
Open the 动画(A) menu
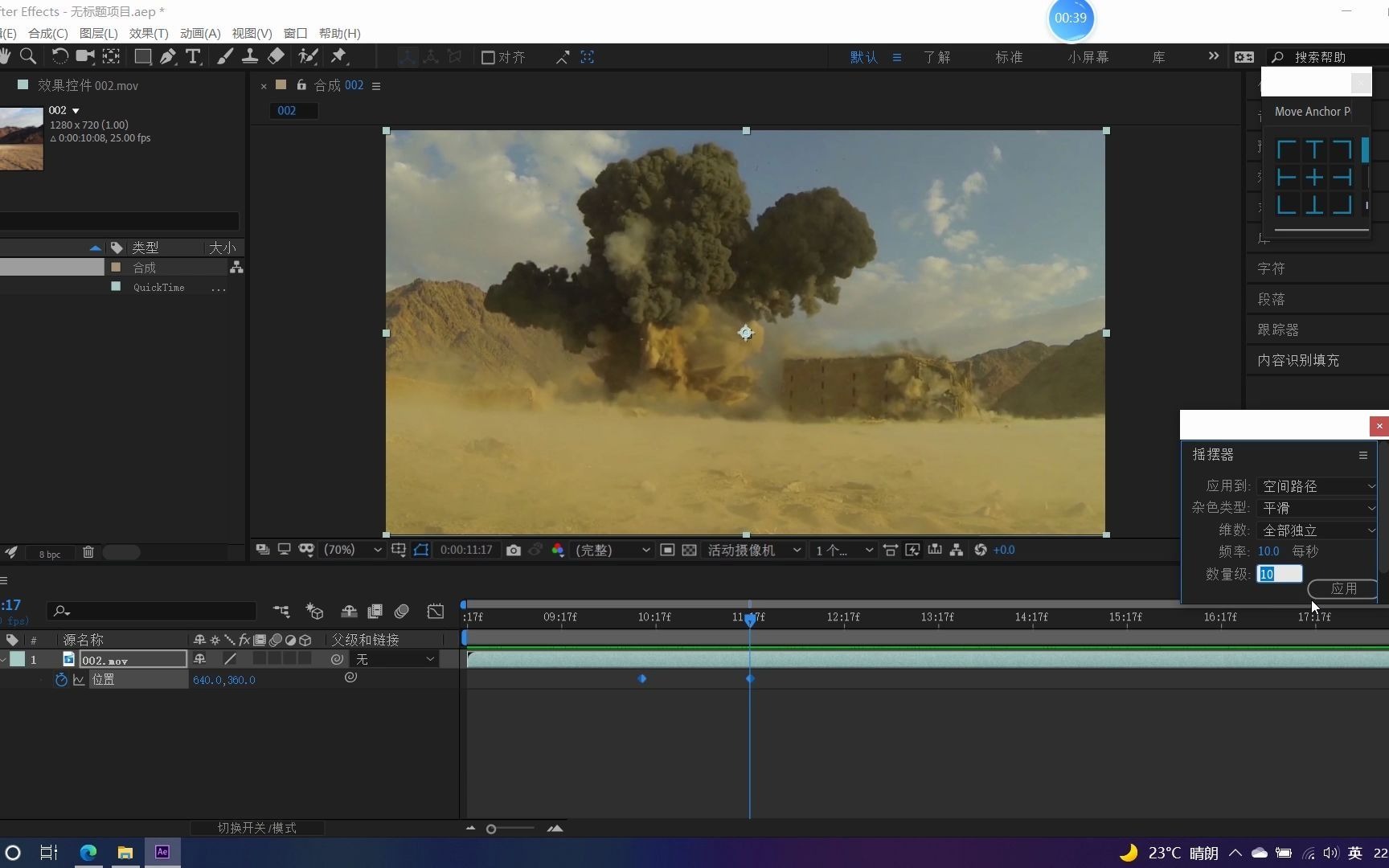[200, 33]
